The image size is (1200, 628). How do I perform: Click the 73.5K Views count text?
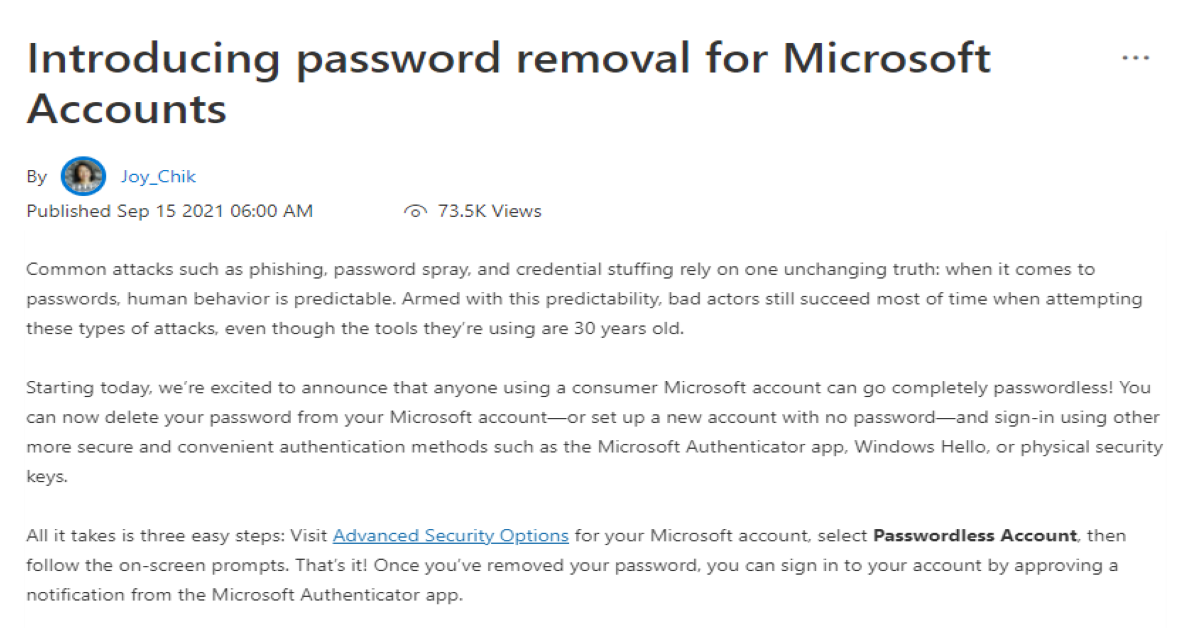coord(489,211)
